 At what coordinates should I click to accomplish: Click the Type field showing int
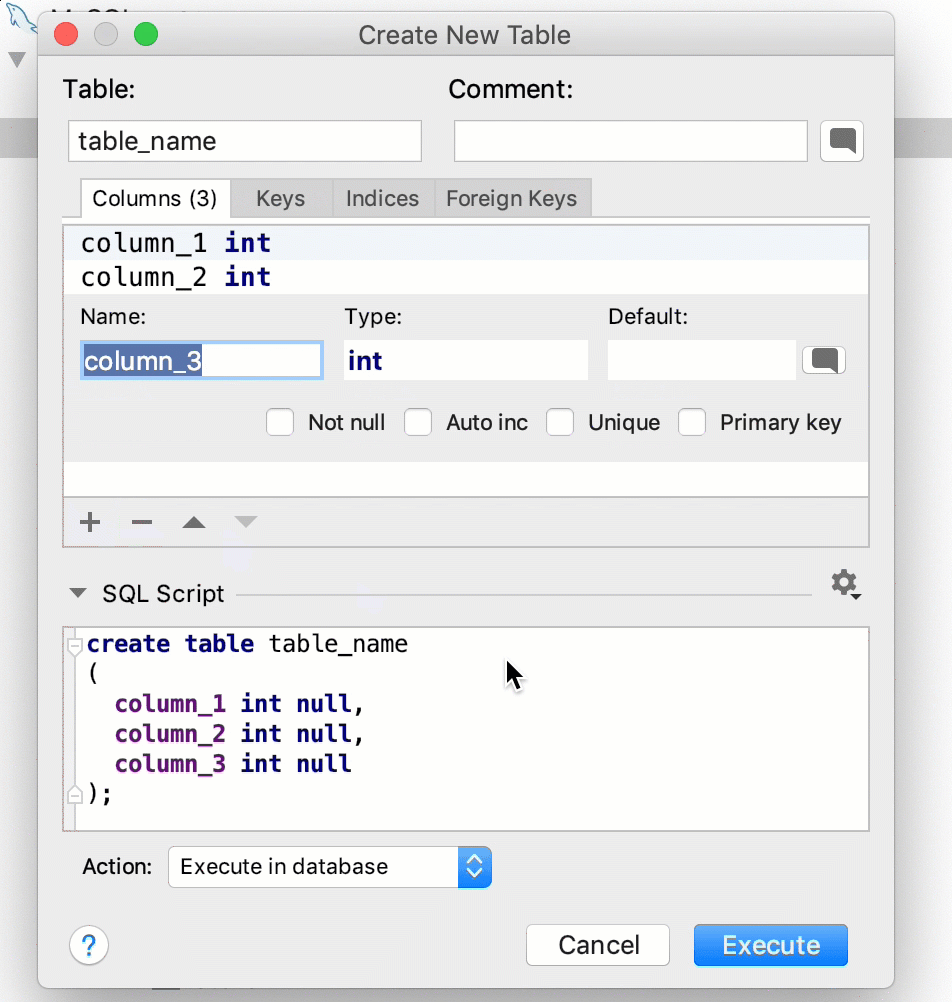[x=466, y=360]
